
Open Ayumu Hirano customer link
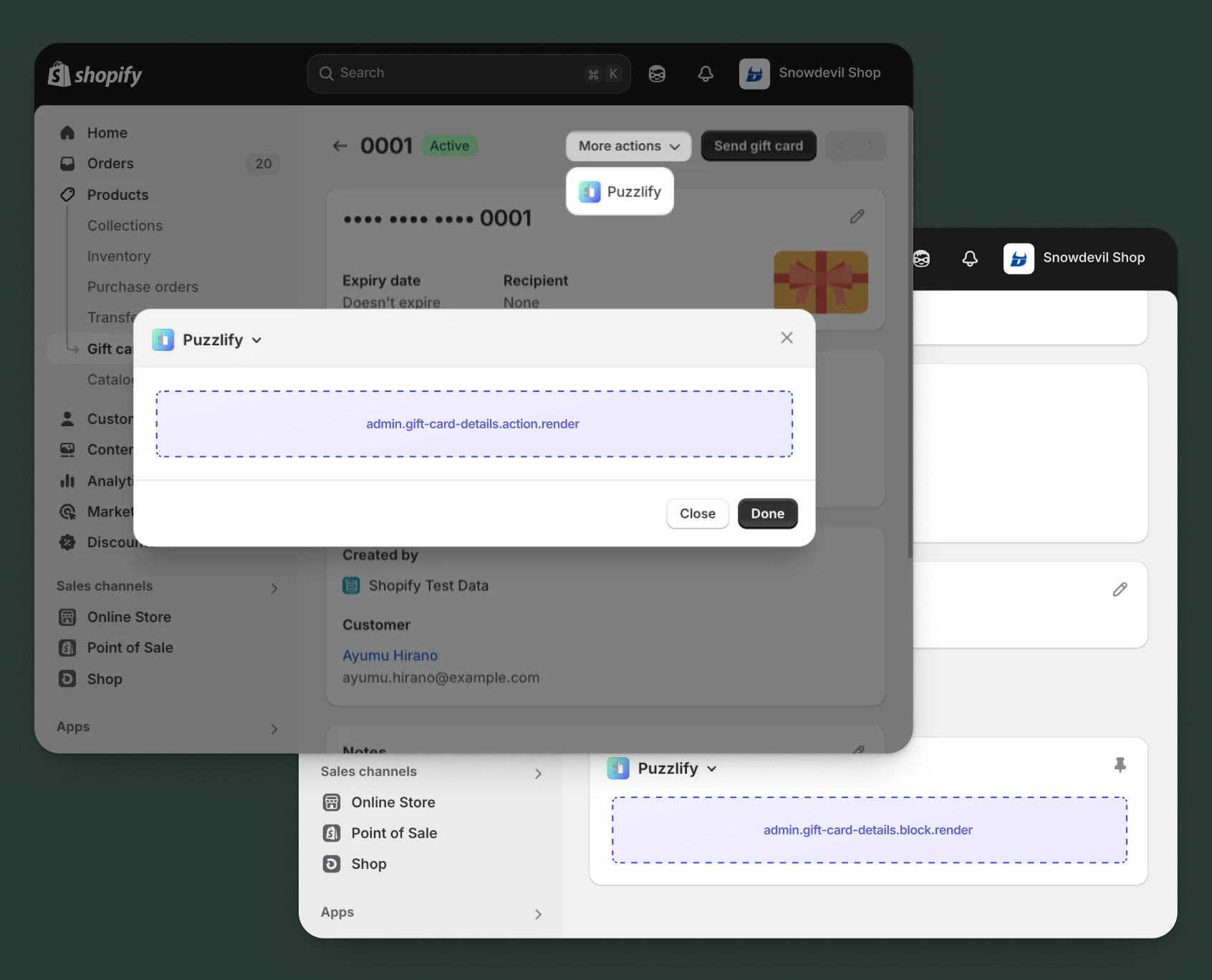click(x=390, y=655)
